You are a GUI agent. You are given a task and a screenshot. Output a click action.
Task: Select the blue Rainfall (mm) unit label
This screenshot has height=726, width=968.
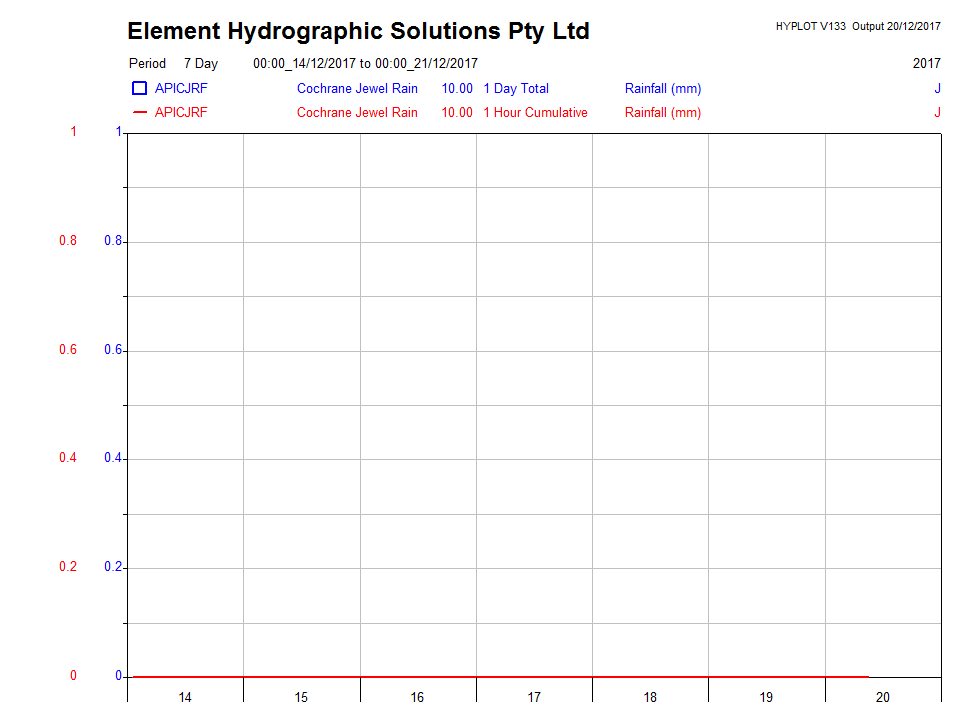663,89
